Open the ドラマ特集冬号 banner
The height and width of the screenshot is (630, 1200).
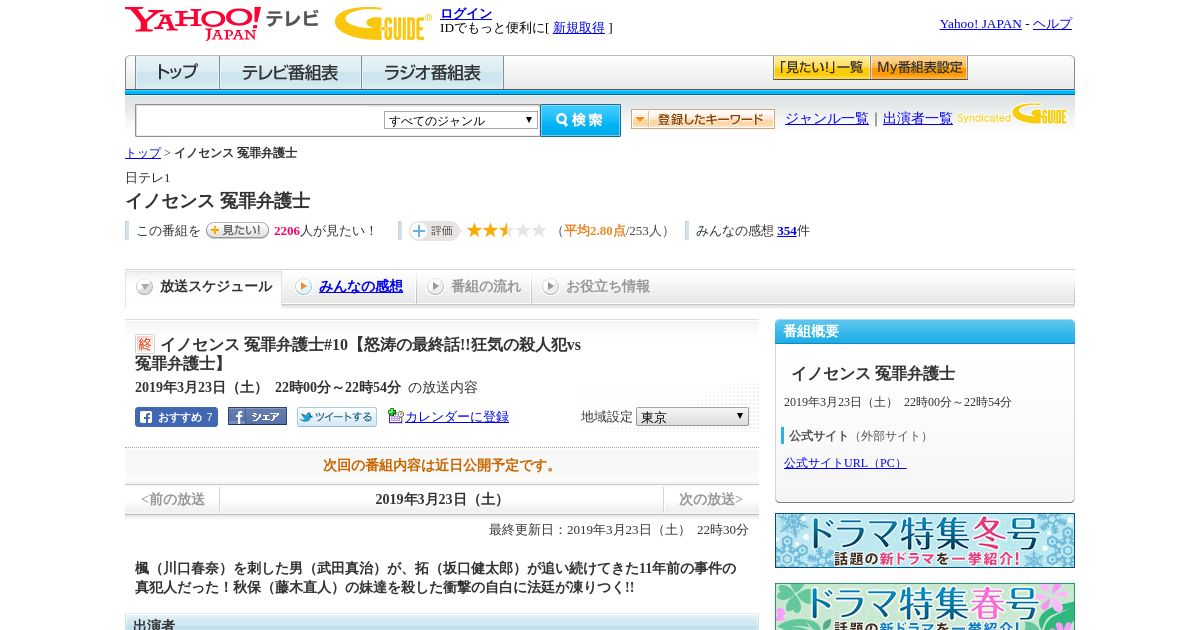pyautogui.click(x=925, y=541)
